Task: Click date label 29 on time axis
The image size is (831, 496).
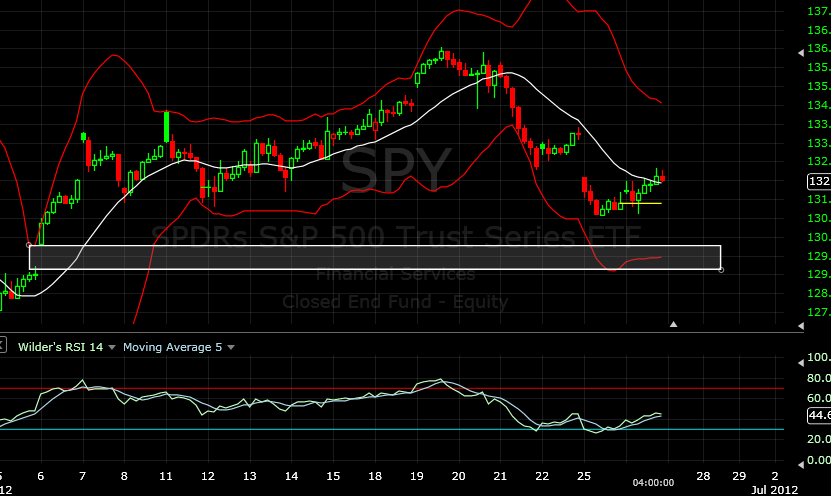Action: [739, 476]
